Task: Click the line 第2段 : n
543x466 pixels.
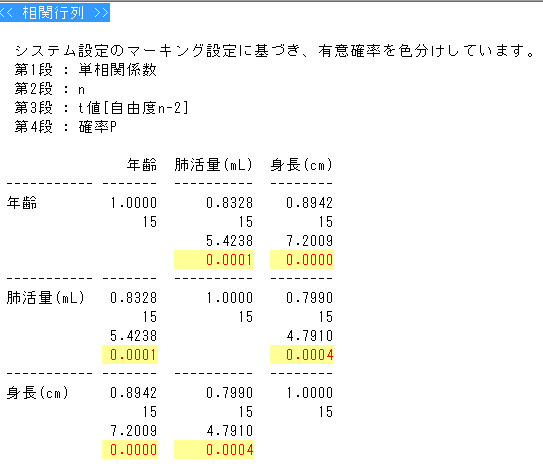Action: 50,89
